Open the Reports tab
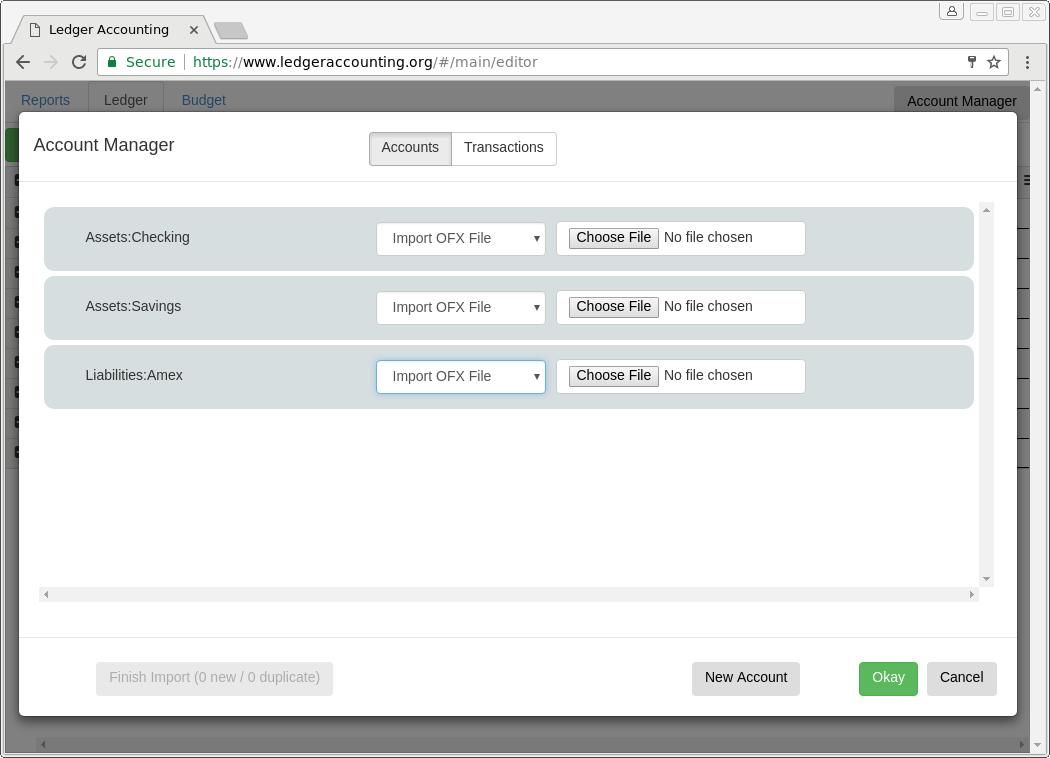Image resolution: width=1050 pixels, height=758 pixels. pos(46,100)
